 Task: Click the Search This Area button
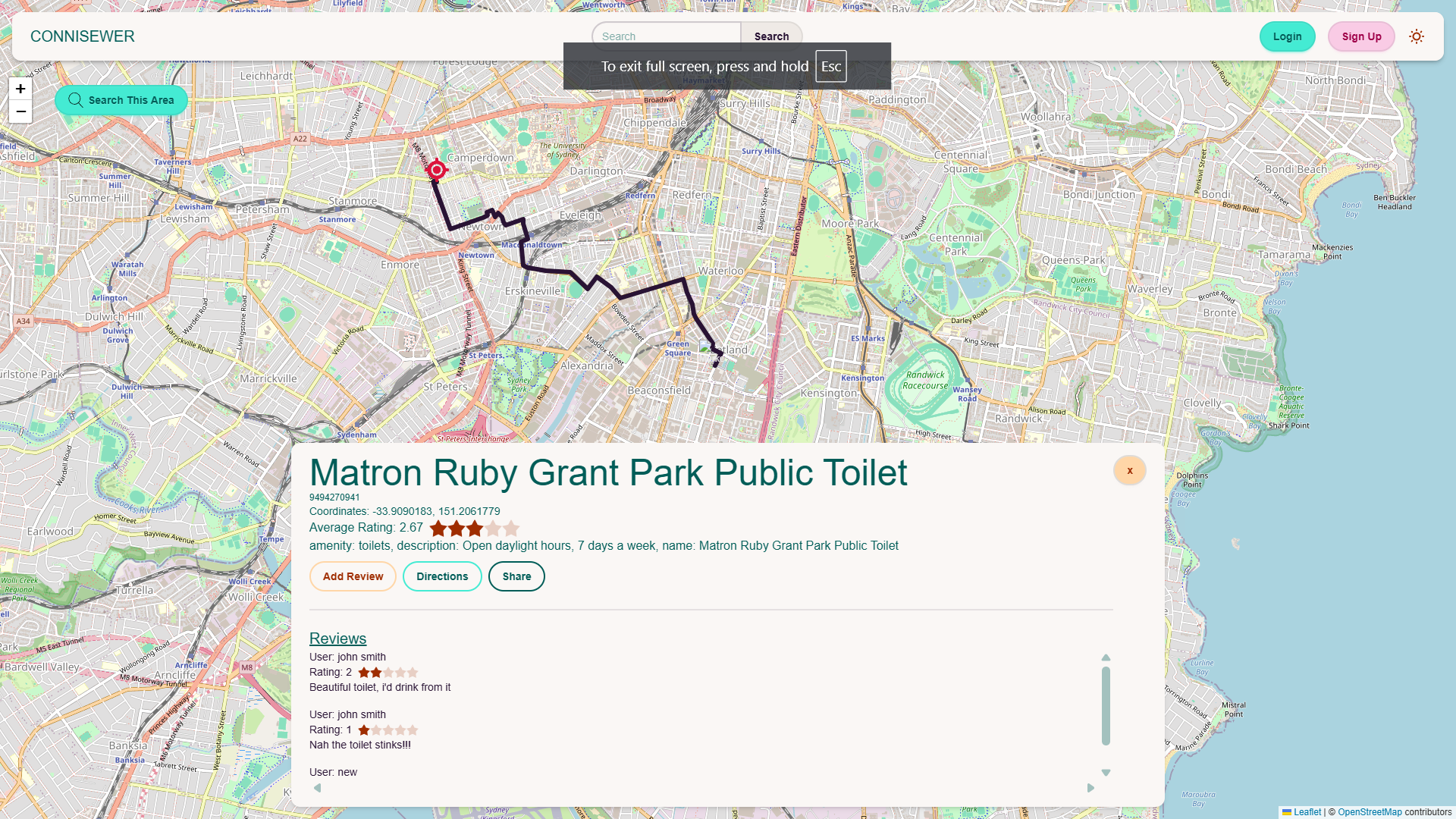pyautogui.click(x=121, y=100)
